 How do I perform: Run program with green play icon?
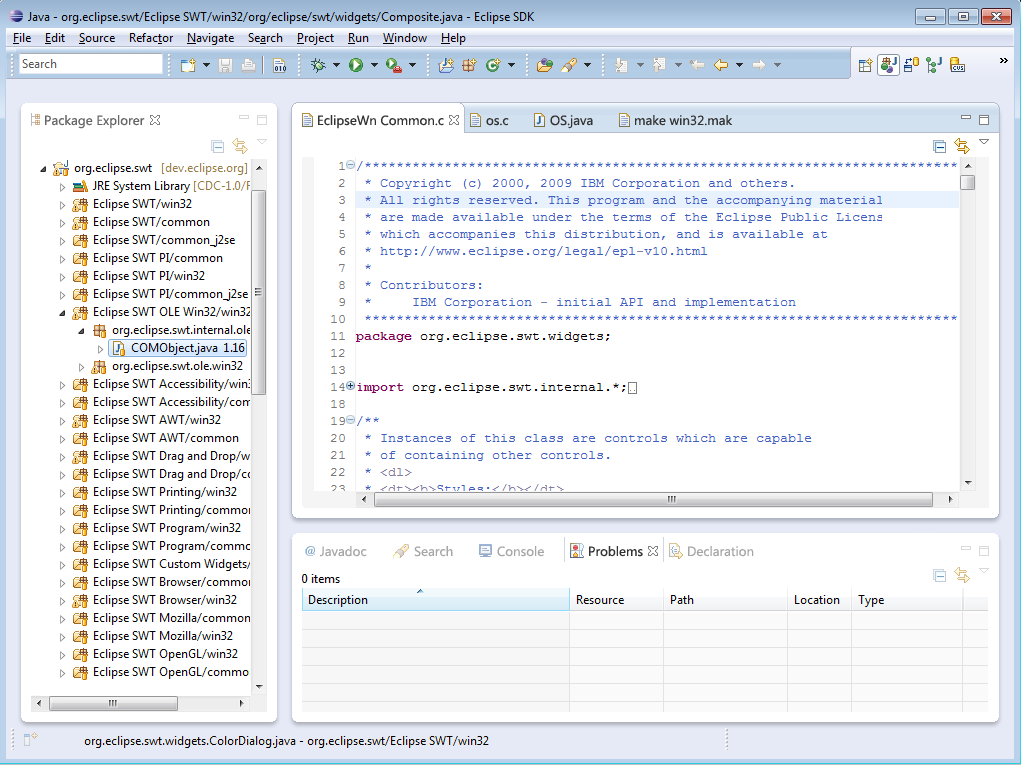click(x=356, y=64)
